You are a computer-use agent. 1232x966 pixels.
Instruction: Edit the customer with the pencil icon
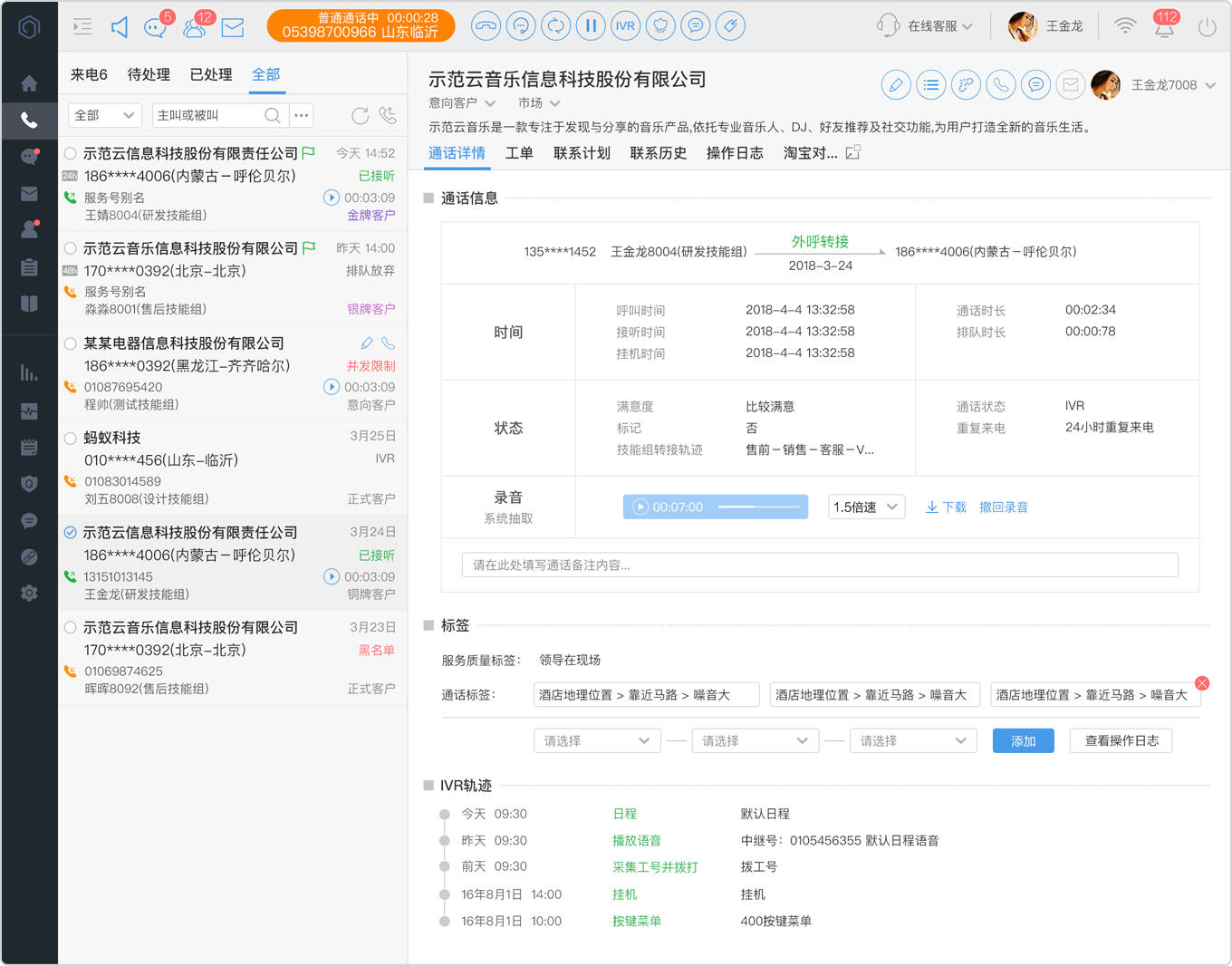896,85
